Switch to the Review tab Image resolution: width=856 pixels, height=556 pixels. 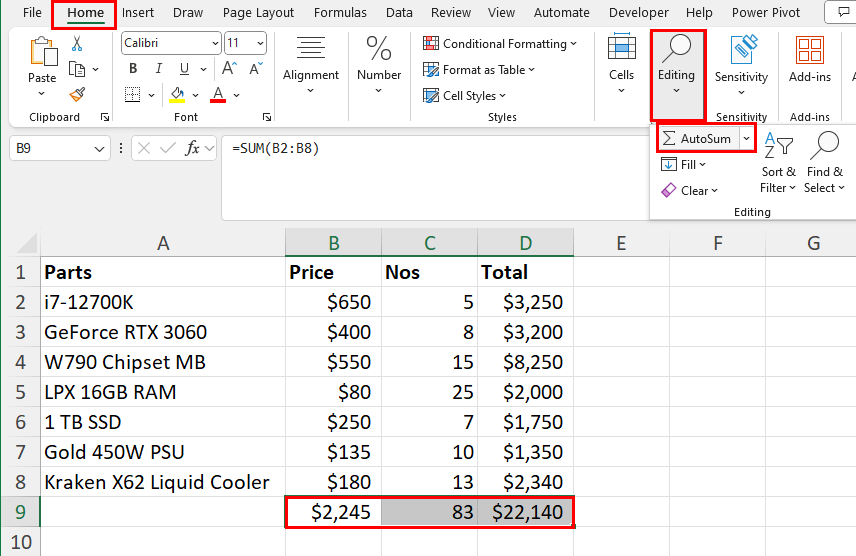[x=451, y=13]
